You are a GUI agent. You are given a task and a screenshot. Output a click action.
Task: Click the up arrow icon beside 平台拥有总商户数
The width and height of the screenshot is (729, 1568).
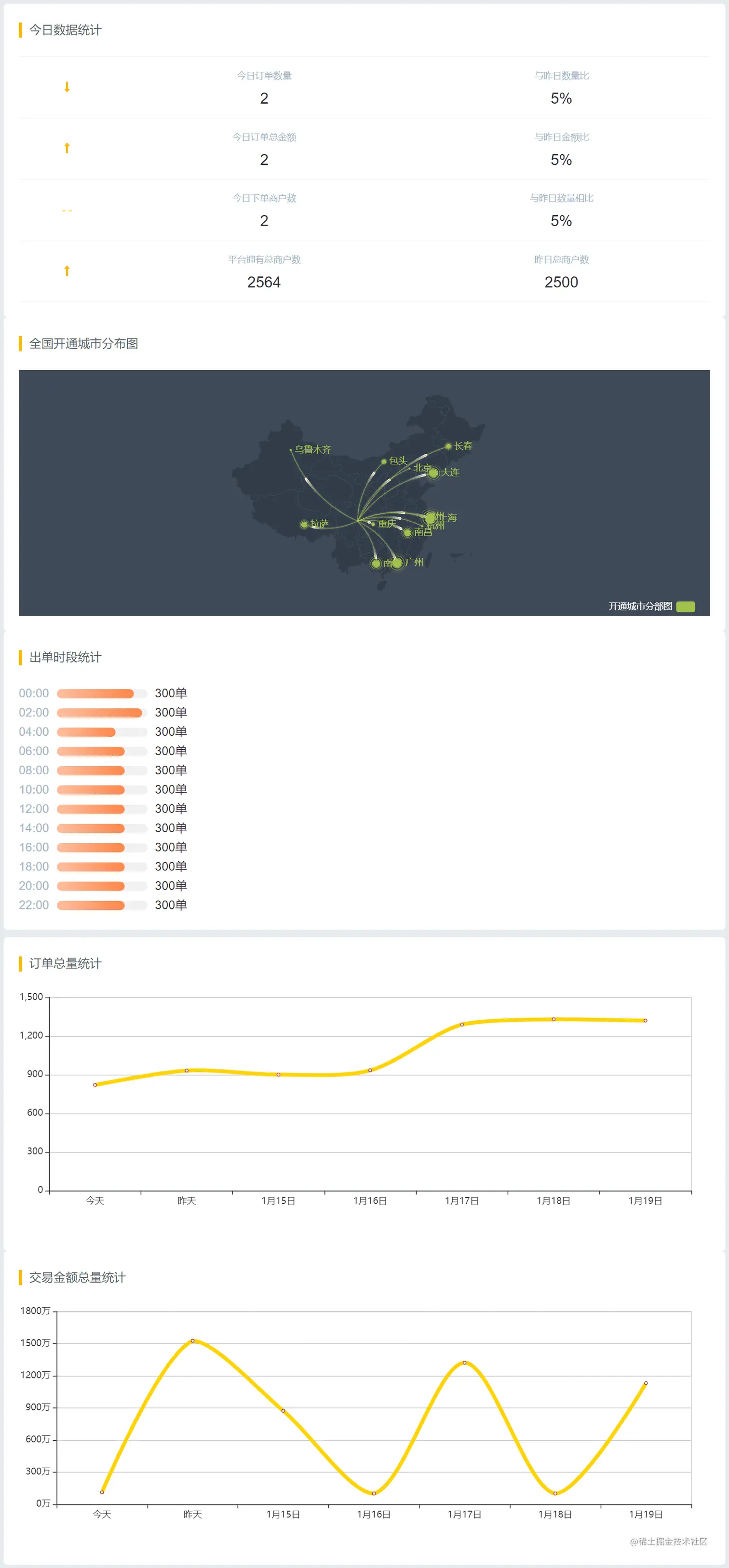pos(67,271)
